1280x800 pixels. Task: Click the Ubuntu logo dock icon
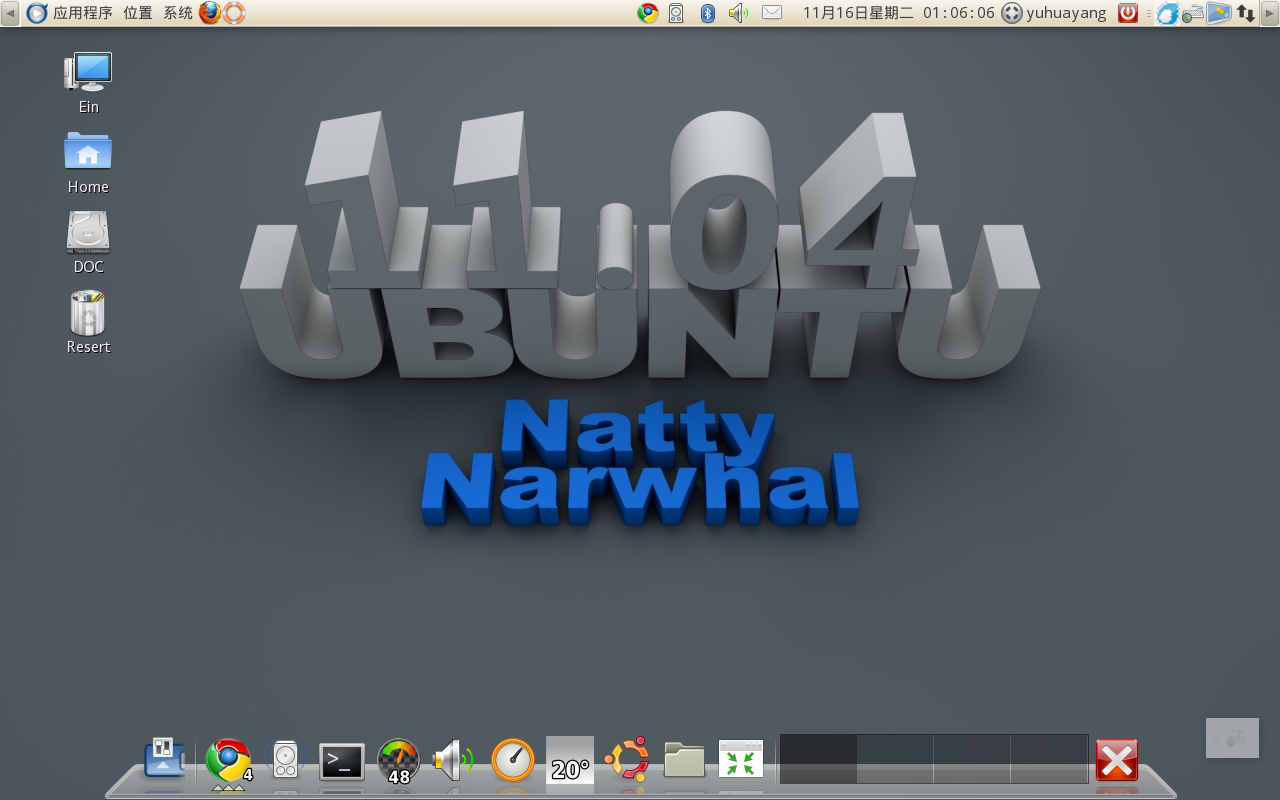[x=627, y=759]
